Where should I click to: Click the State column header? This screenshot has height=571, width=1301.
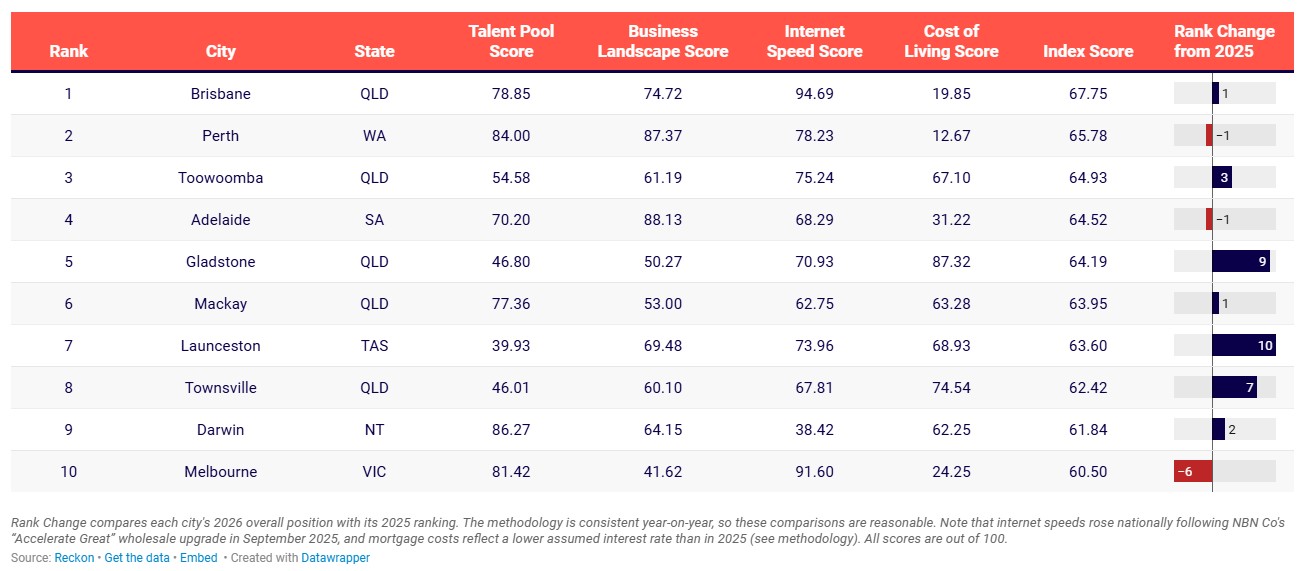(374, 51)
